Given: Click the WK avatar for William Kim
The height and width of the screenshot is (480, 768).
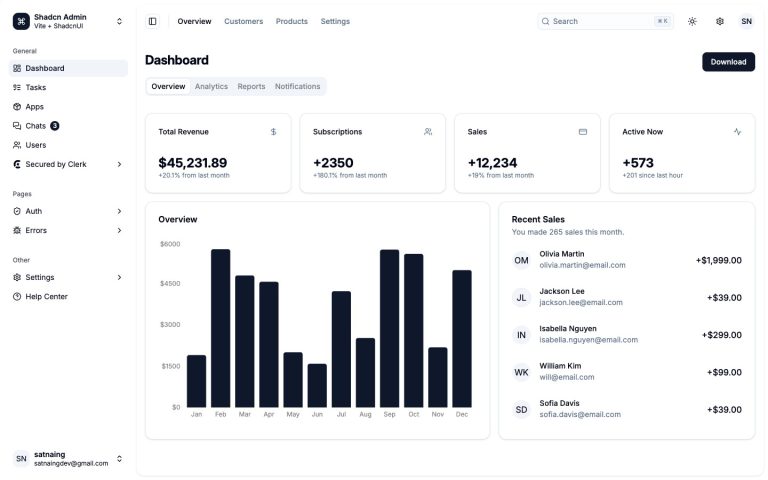Looking at the screenshot, I should coord(521,373).
